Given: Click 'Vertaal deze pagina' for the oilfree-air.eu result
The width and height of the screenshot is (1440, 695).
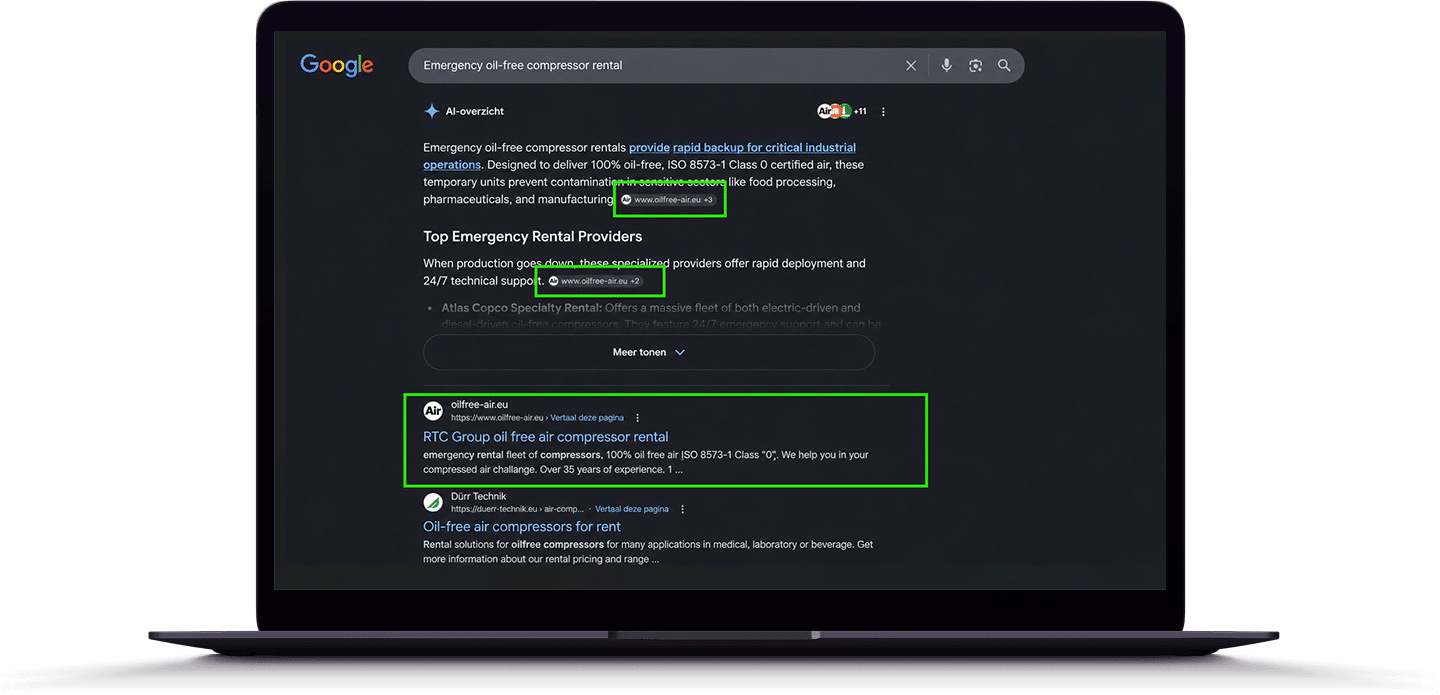Looking at the screenshot, I should point(587,418).
